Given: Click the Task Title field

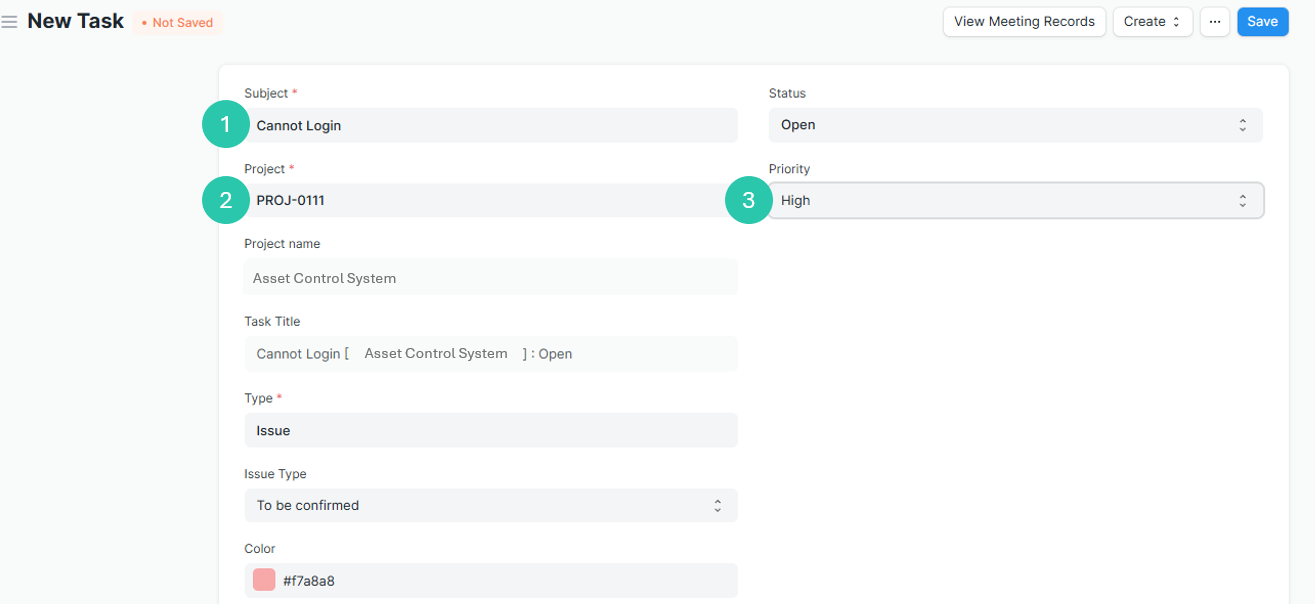Looking at the screenshot, I should [x=491, y=353].
